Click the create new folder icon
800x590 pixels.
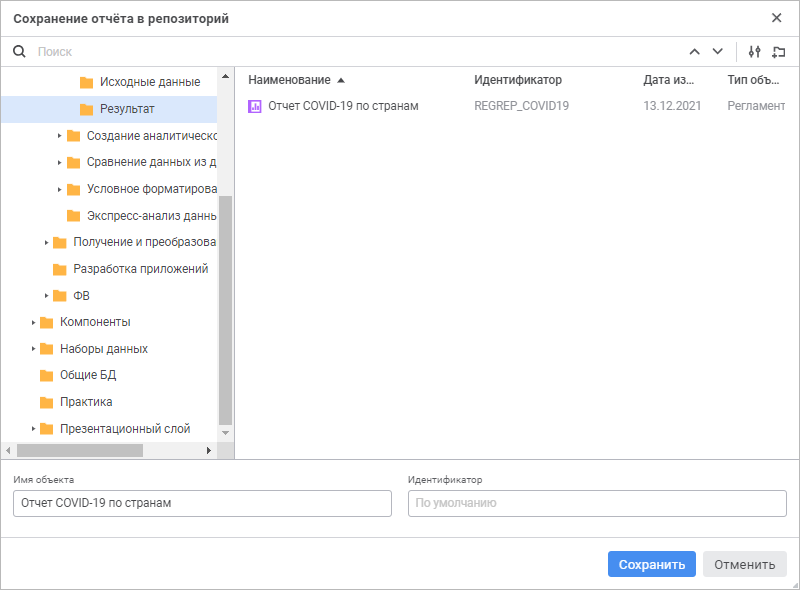point(779,51)
